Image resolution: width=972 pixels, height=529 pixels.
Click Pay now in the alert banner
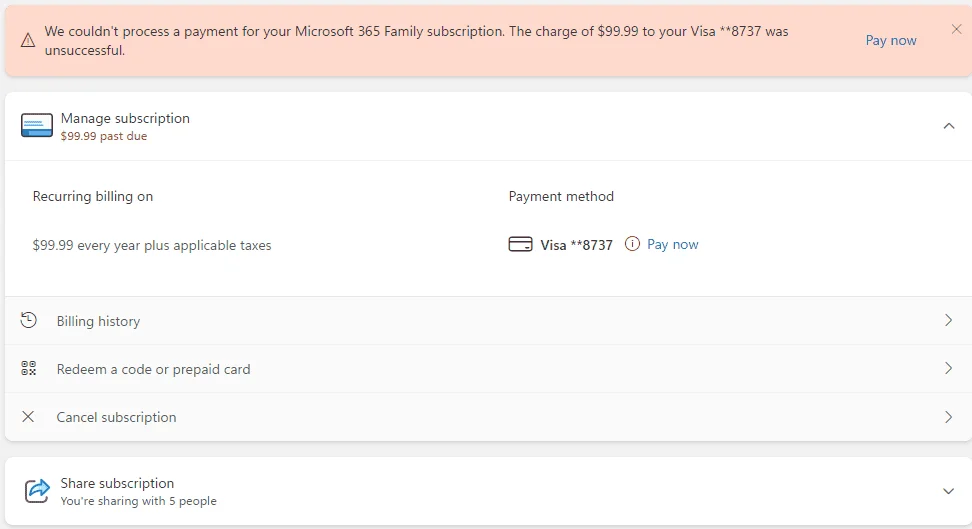click(891, 40)
